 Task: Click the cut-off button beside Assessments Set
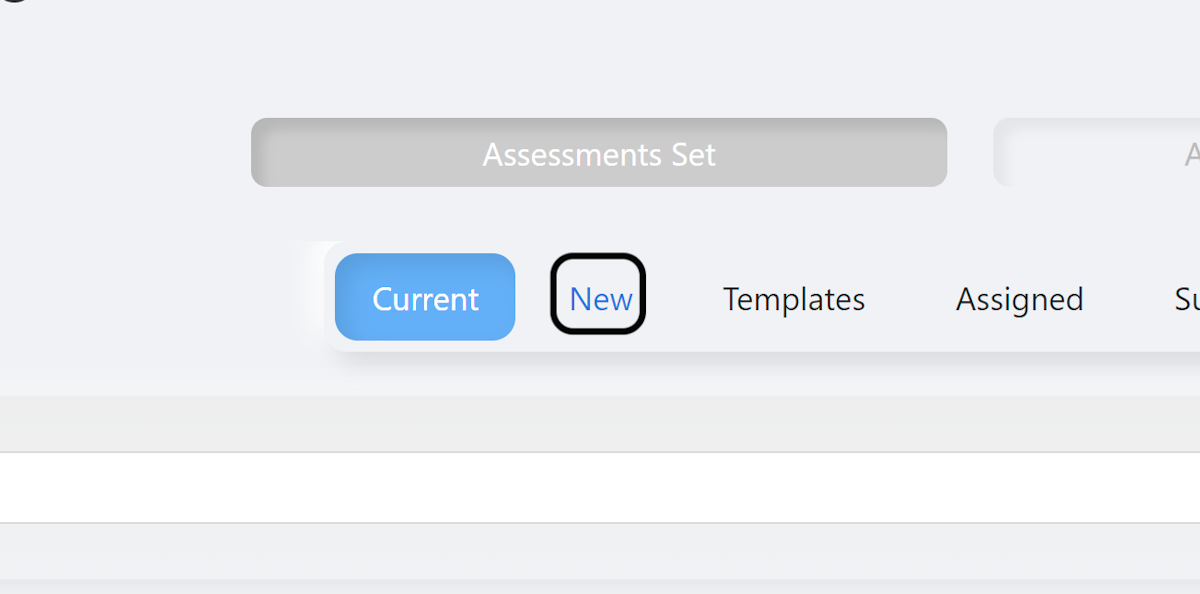point(1097,152)
